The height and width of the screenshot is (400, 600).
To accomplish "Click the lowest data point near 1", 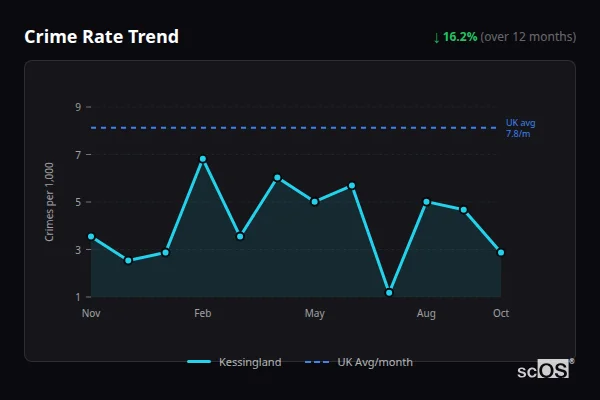I will (x=389, y=293).
